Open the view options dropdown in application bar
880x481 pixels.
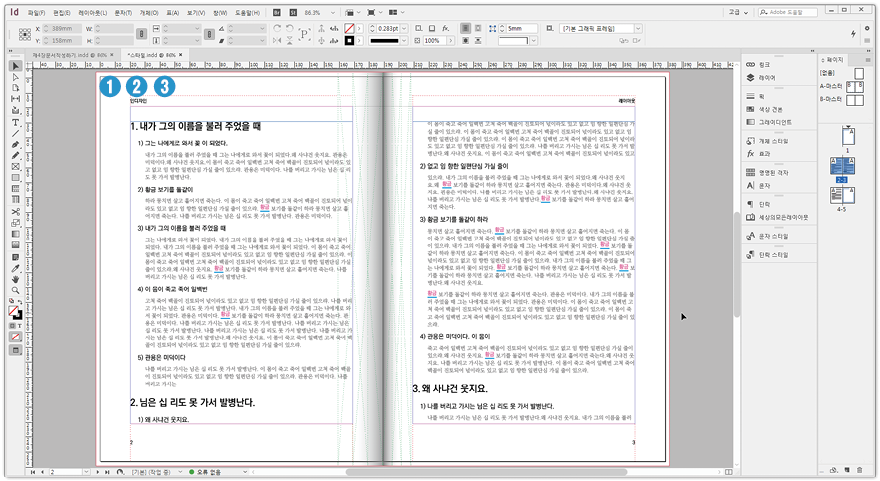click(x=352, y=12)
